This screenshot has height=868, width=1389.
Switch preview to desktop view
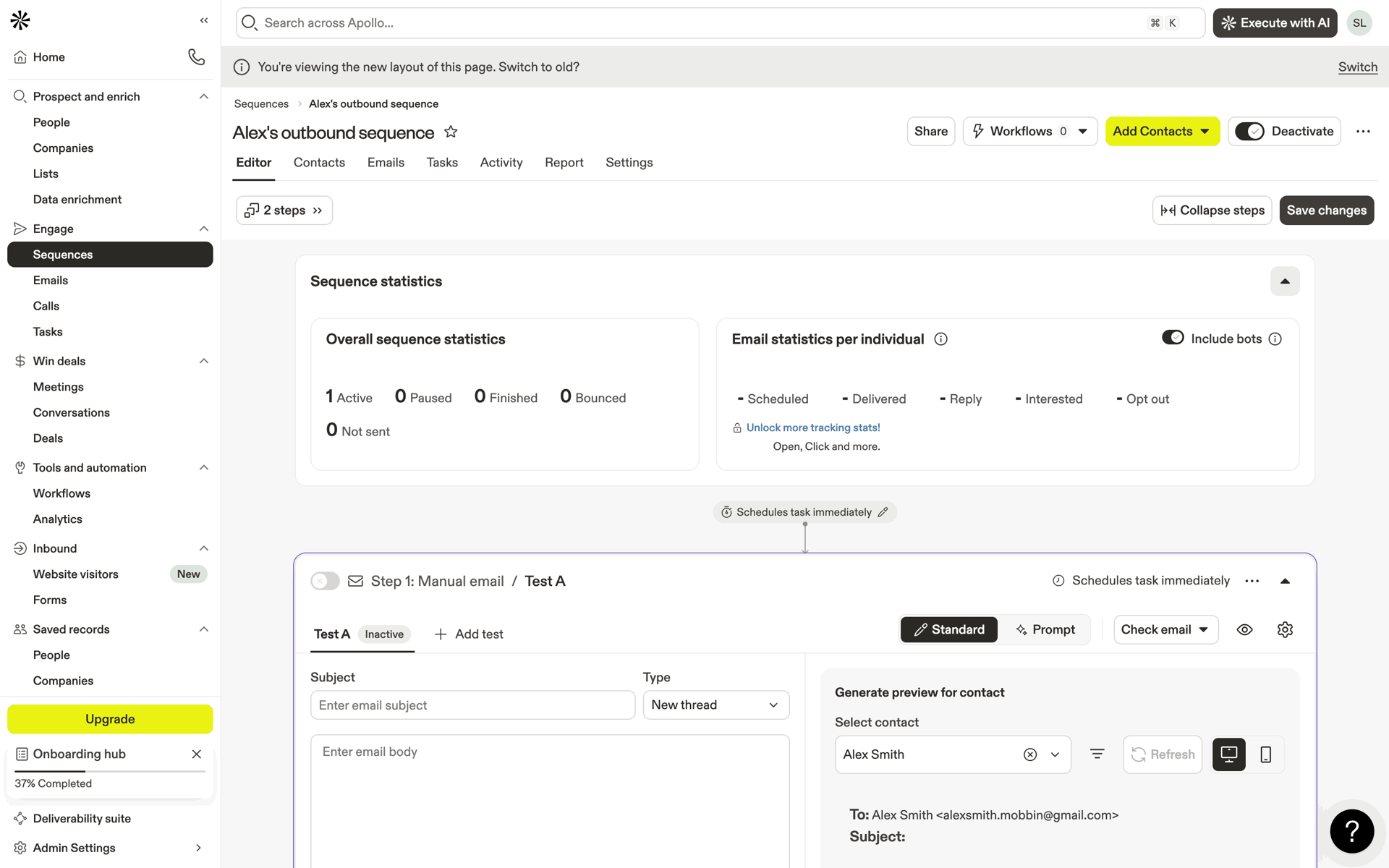point(1228,754)
